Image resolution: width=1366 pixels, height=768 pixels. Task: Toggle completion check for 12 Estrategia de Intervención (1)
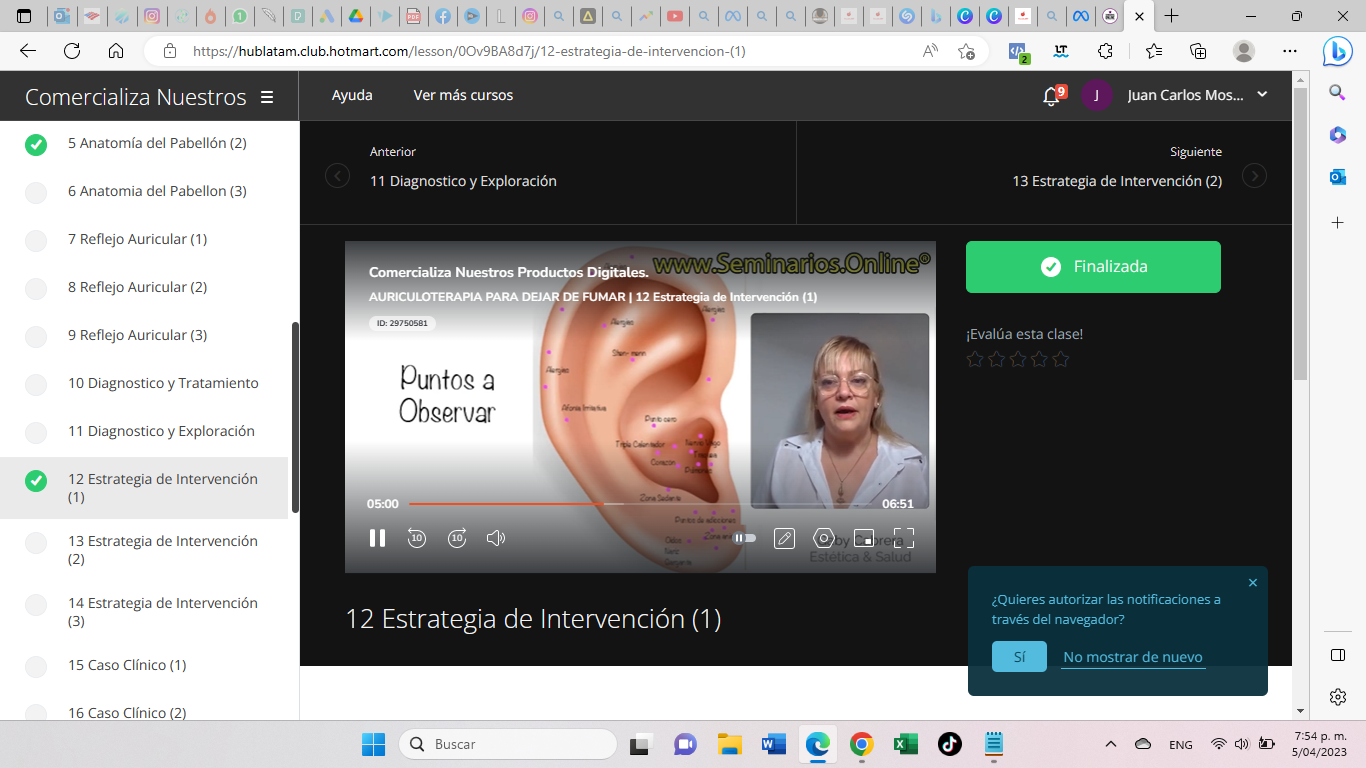36,481
